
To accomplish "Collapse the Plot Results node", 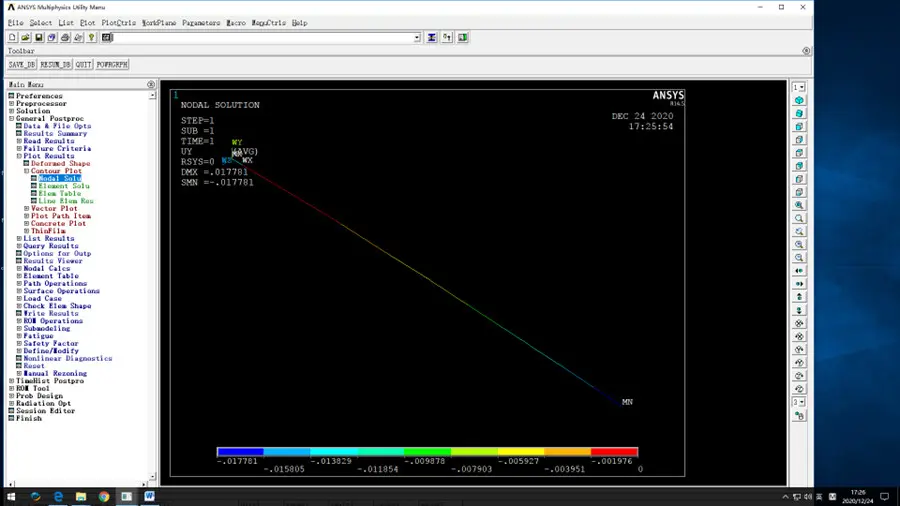I will click(19, 156).
